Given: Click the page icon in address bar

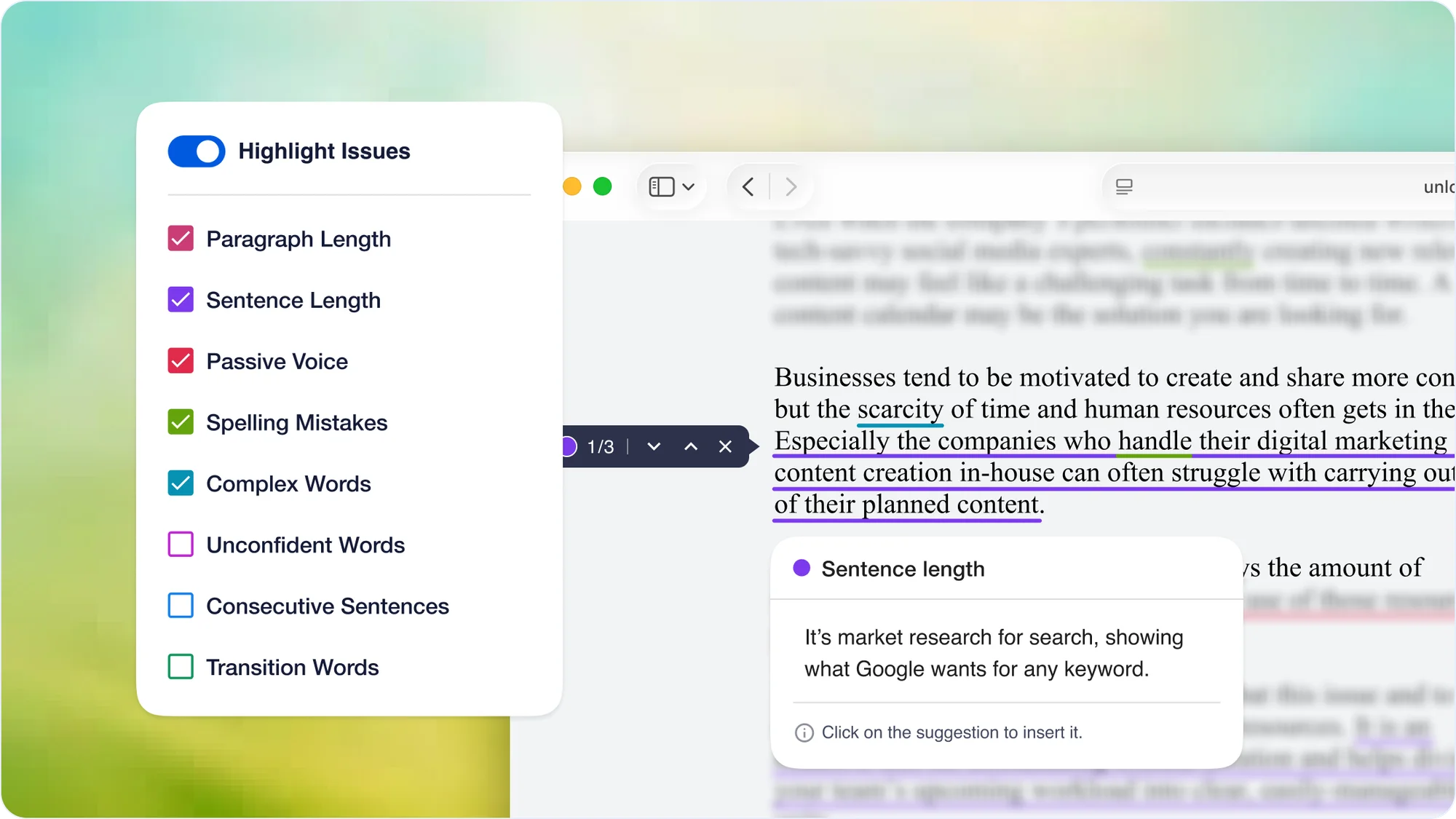Looking at the screenshot, I should pyautogui.click(x=1124, y=187).
